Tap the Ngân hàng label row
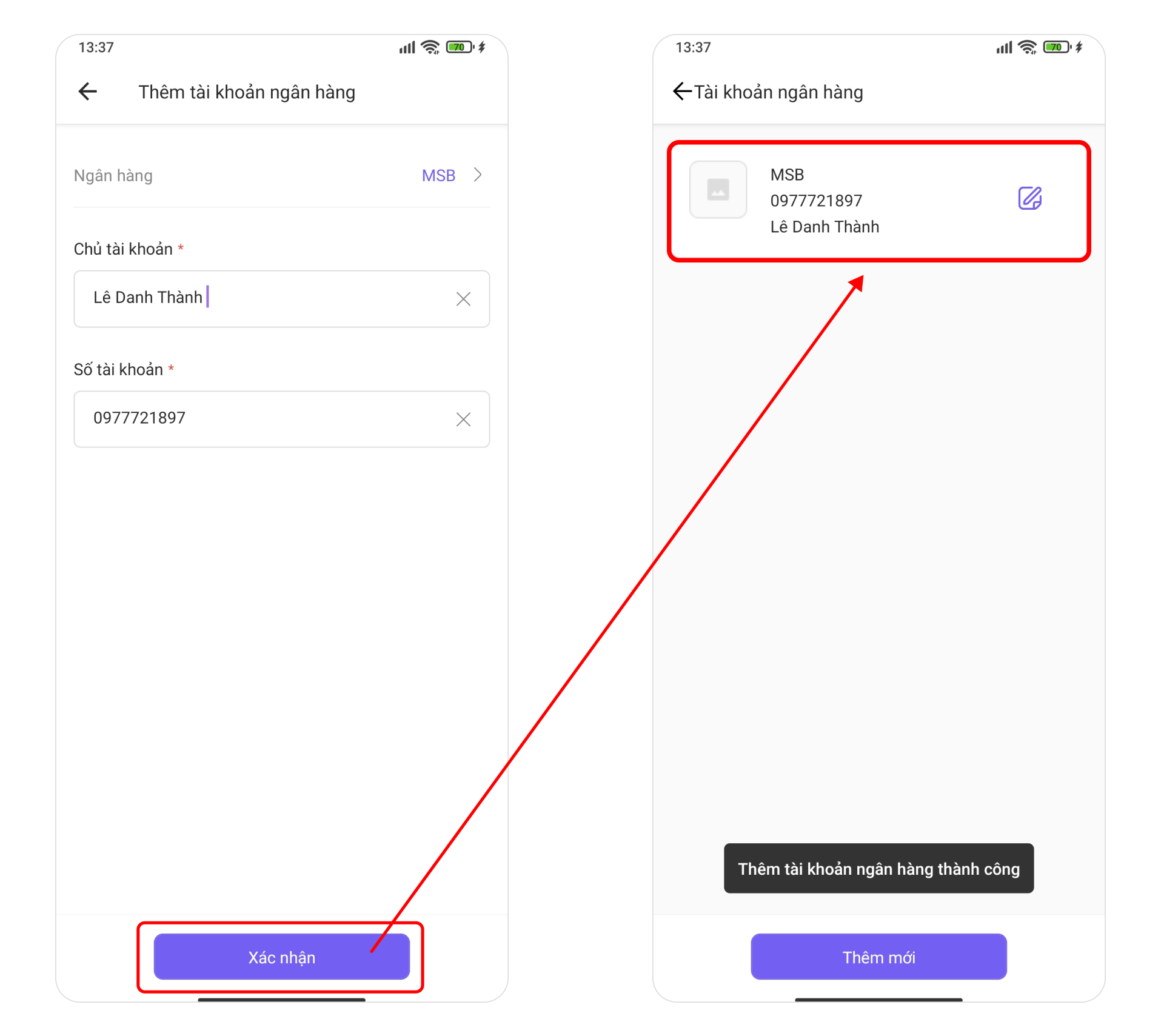 point(282,176)
